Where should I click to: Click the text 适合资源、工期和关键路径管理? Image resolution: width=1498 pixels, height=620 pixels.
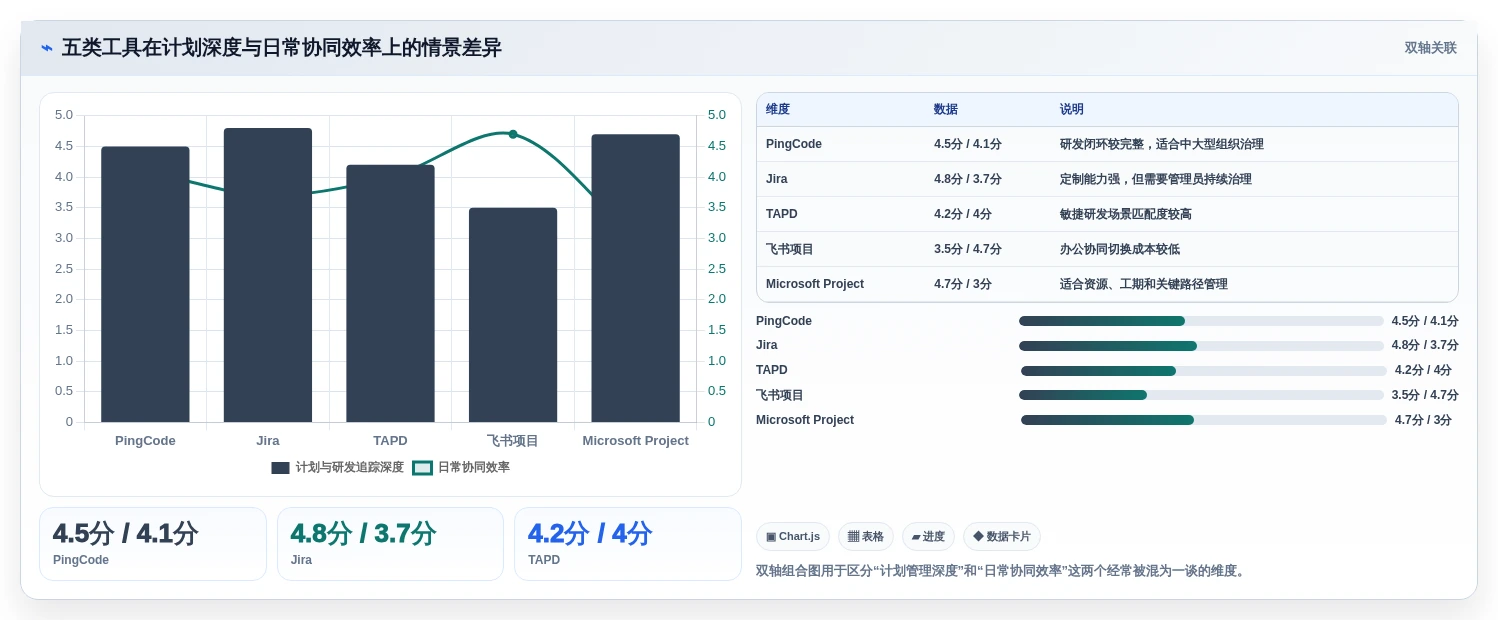(x=1144, y=284)
